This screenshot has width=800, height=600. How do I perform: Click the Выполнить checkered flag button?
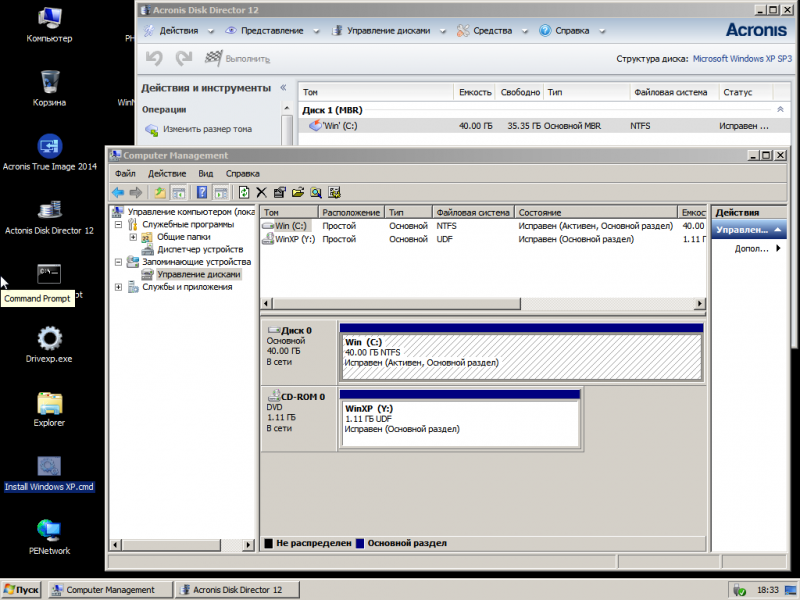237,59
